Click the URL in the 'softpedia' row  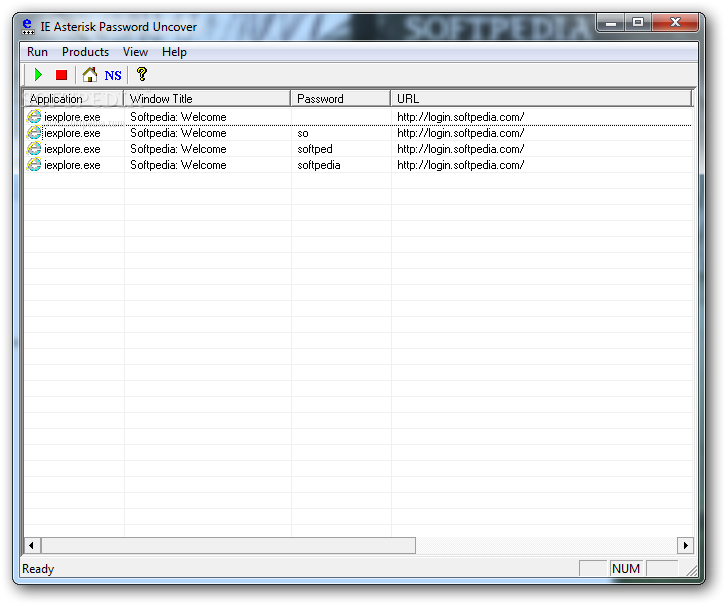[460, 165]
